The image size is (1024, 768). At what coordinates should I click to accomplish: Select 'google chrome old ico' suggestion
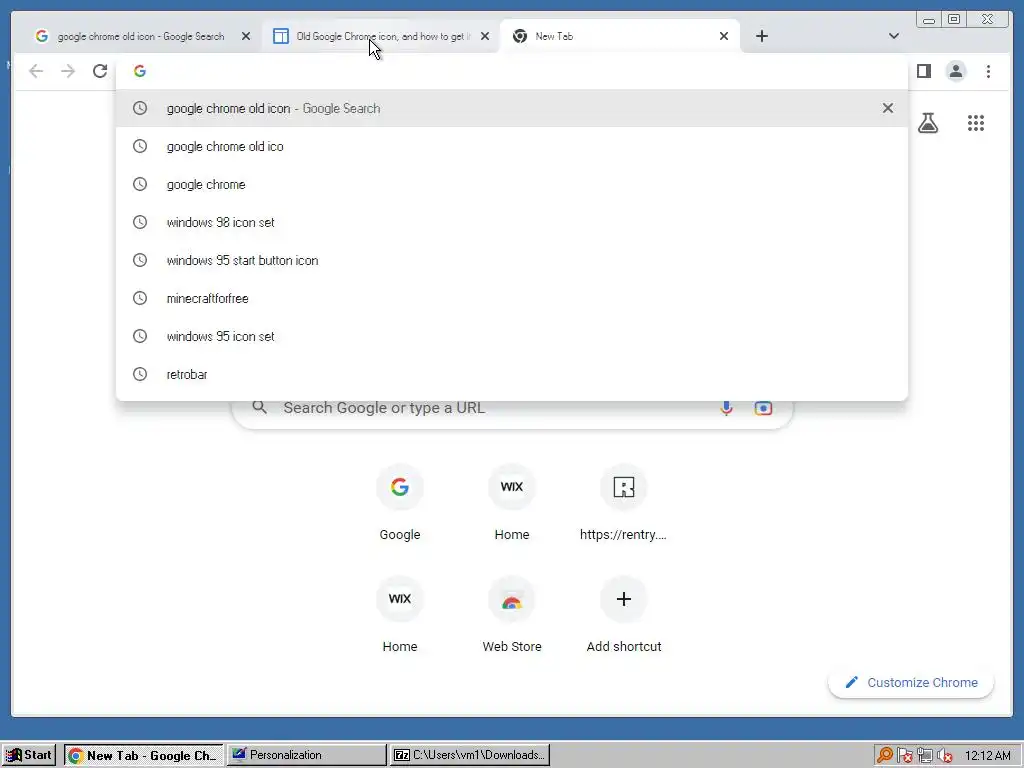point(511,146)
